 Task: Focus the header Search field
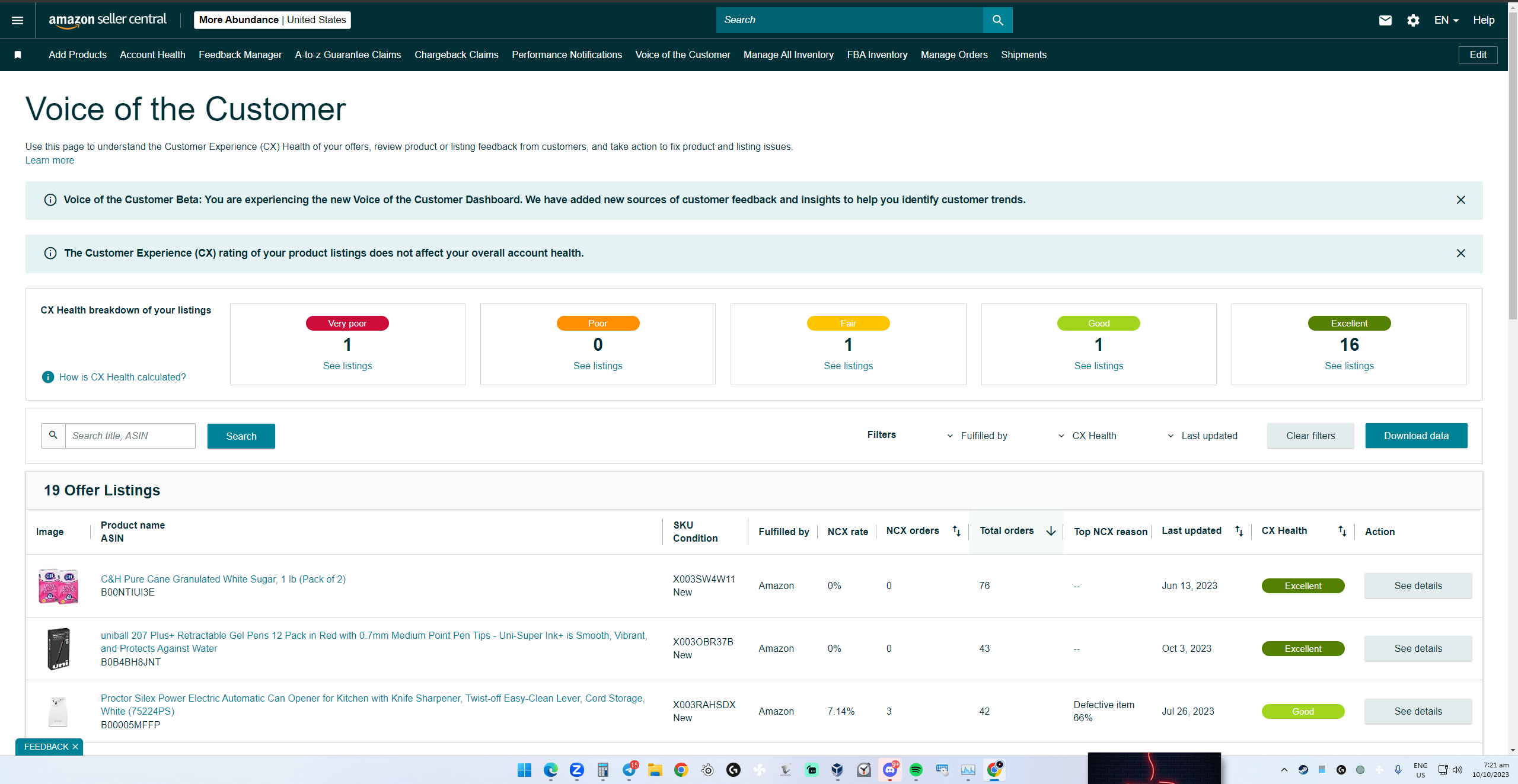[849, 20]
